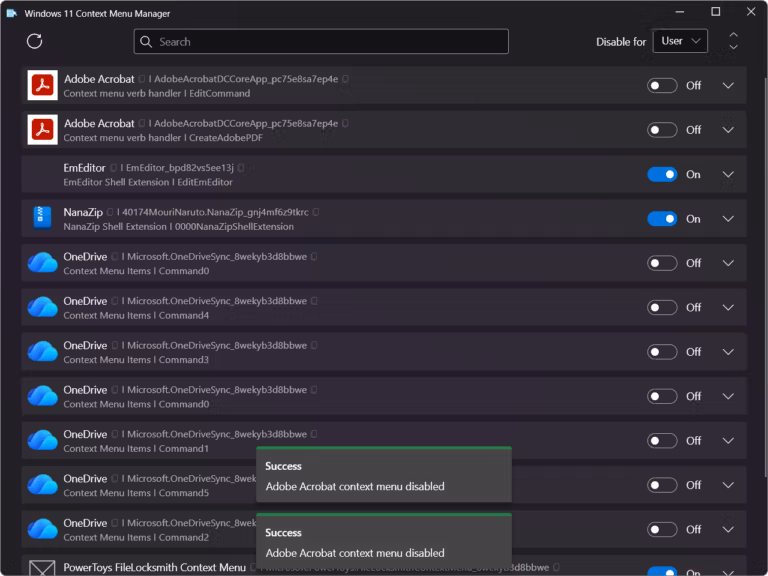Click the Disable for label
Viewport: 768px width, 576px height.
621,42
